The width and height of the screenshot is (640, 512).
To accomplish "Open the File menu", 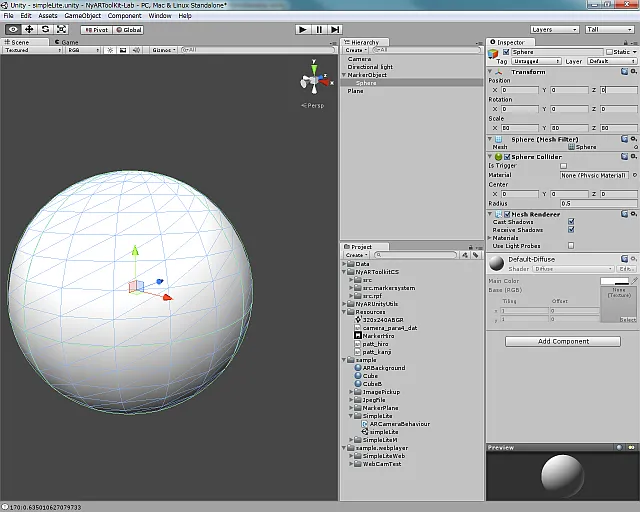I will (9, 16).
